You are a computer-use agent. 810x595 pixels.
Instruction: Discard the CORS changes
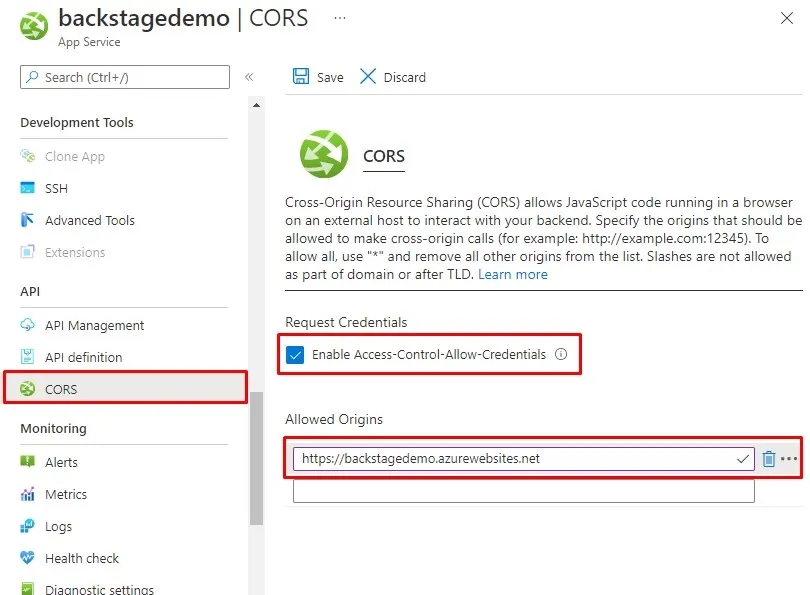point(404,77)
